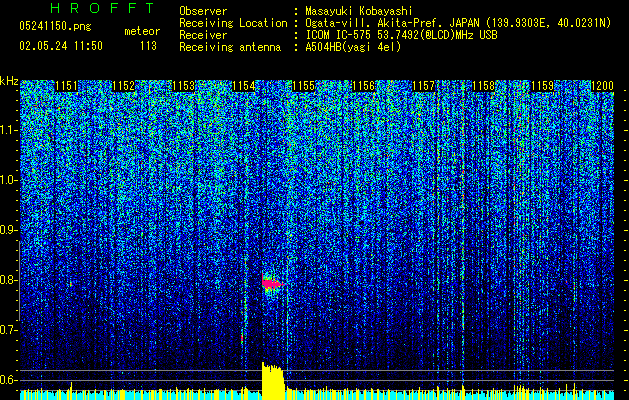
Task: Click the 0.6 kHz axis label
Action: click(x=9, y=380)
